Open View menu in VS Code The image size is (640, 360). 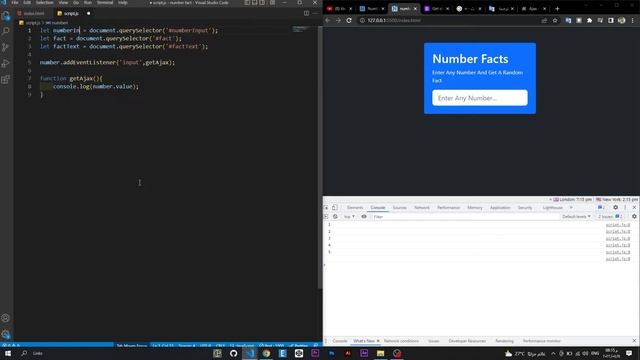(63, 2)
